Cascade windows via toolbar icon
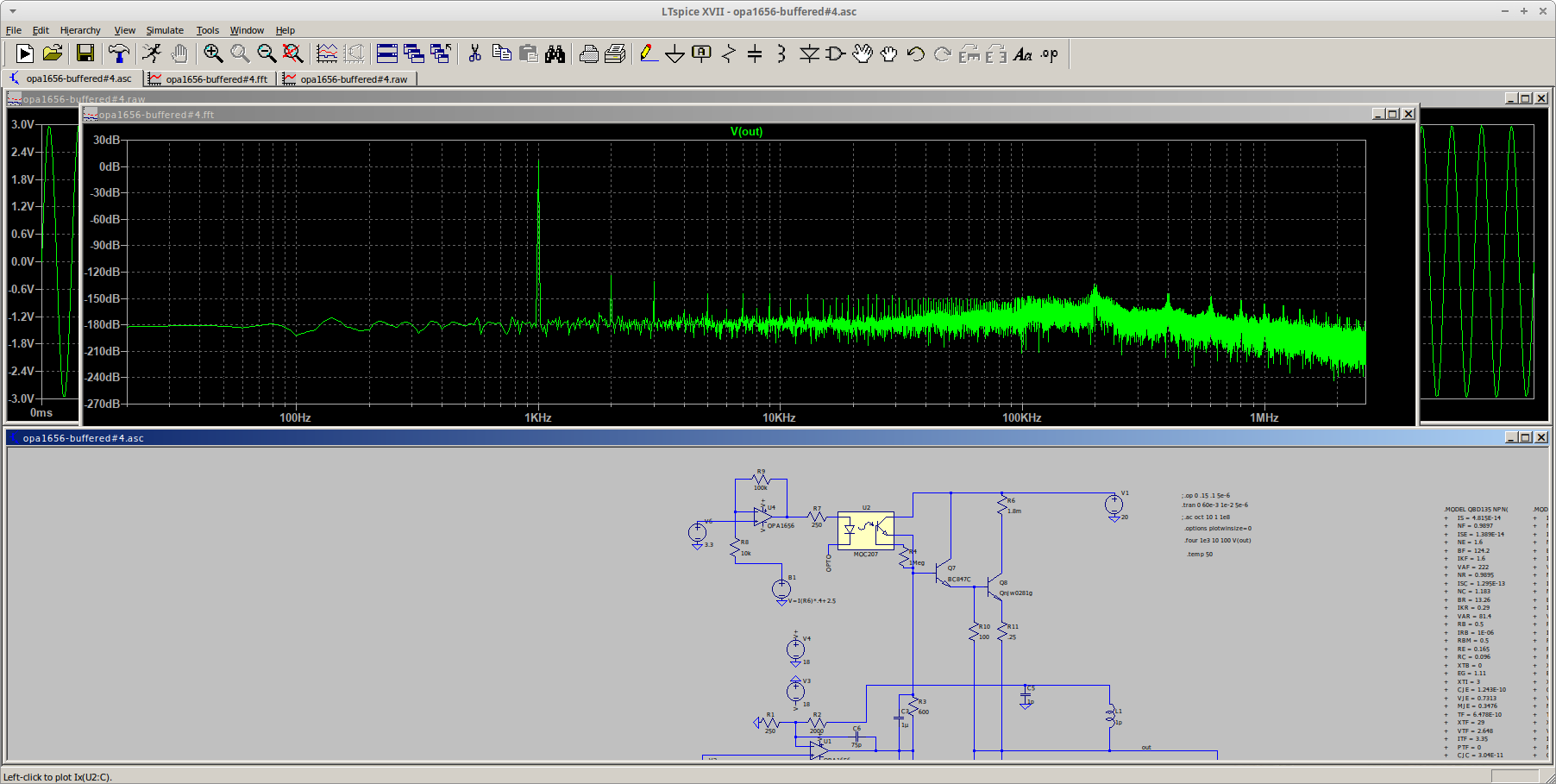1556x784 pixels. (414, 53)
